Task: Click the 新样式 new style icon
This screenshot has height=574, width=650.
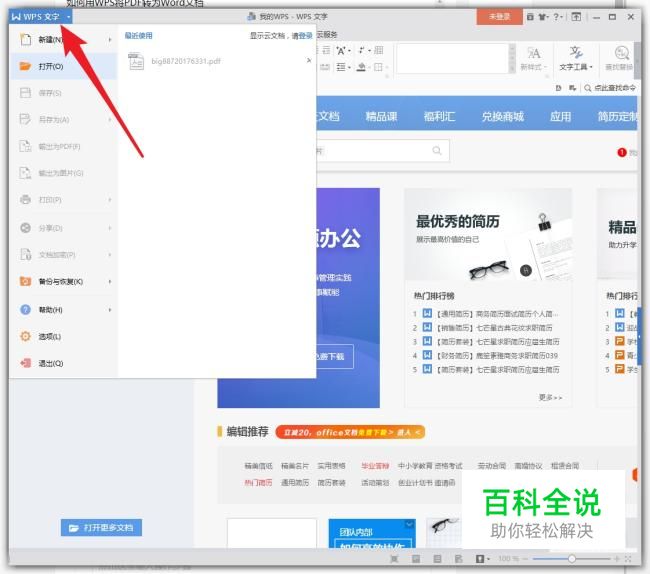Action: (534, 53)
